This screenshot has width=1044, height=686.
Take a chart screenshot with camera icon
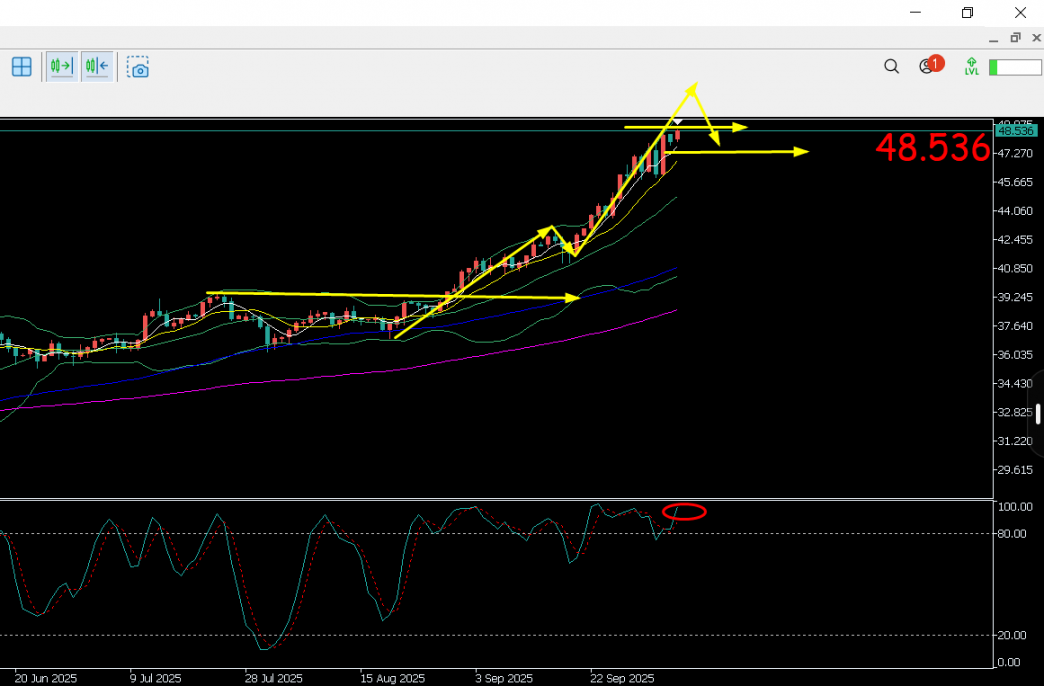click(139, 67)
